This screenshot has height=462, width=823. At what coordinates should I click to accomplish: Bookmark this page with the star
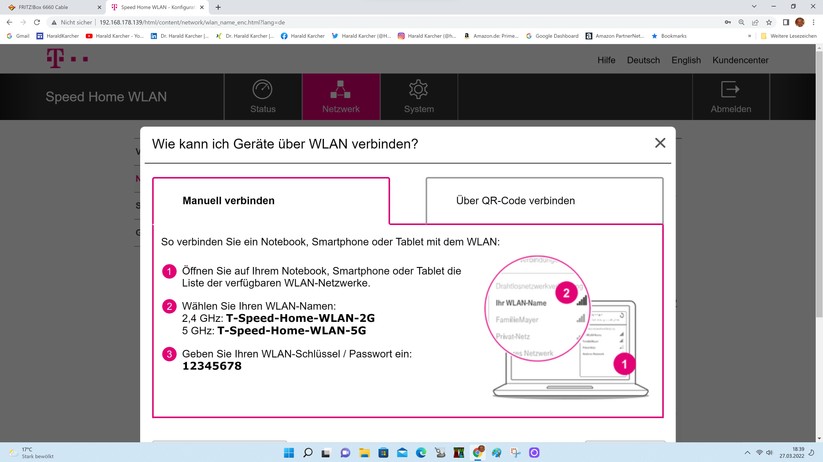769,22
